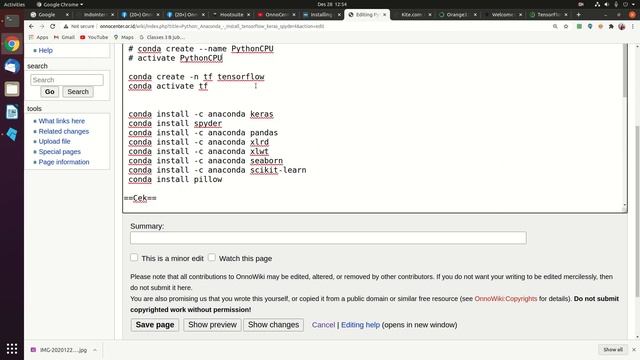Click the green extension icon in toolbar

tap(579, 27)
